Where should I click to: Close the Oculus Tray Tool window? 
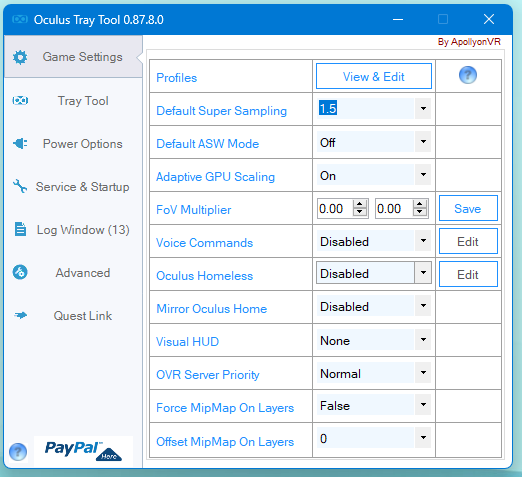(x=489, y=19)
